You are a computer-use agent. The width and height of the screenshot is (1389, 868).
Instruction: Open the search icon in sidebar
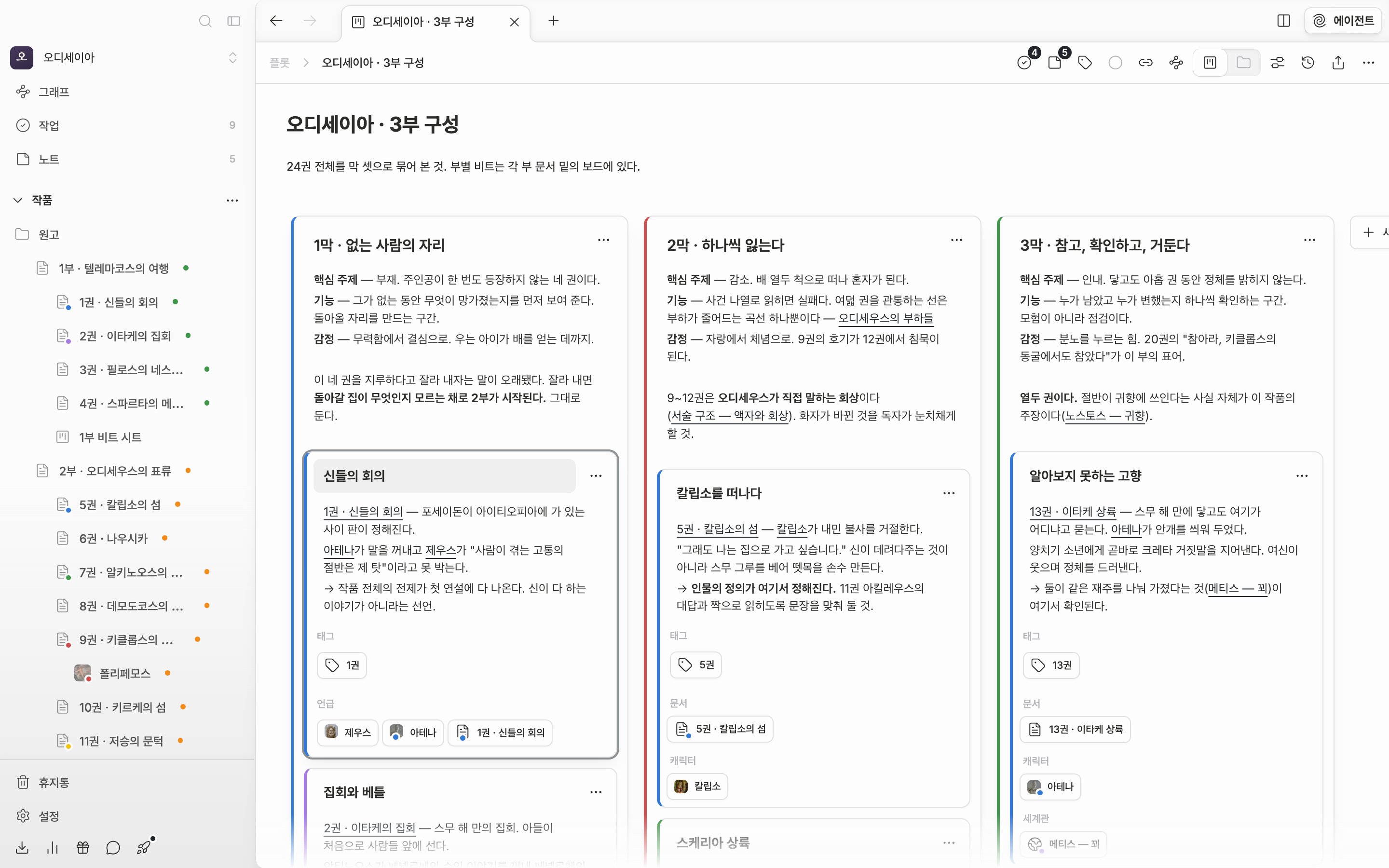pos(205,21)
